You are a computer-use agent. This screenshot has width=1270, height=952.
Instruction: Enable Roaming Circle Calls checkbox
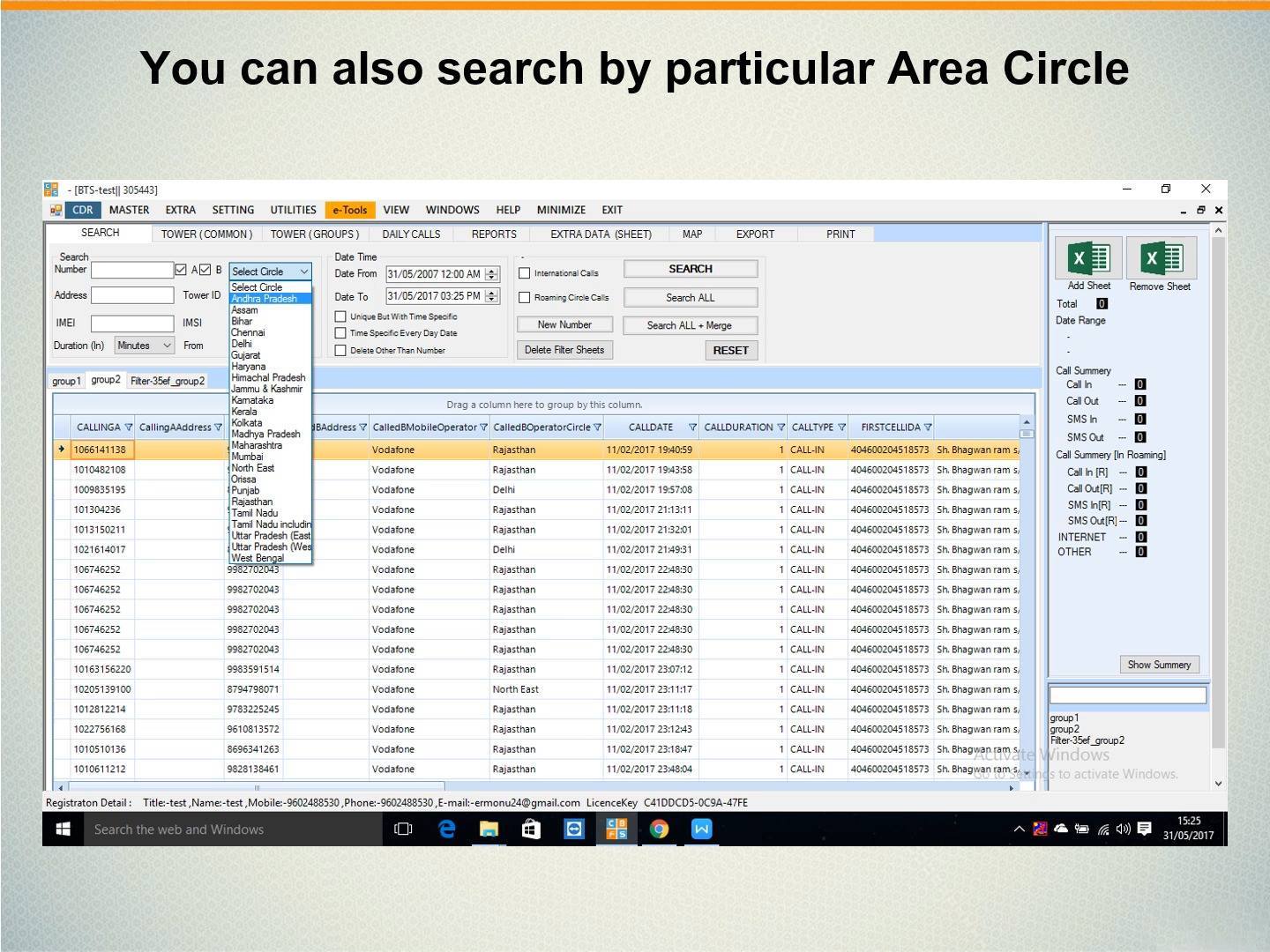pos(524,298)
